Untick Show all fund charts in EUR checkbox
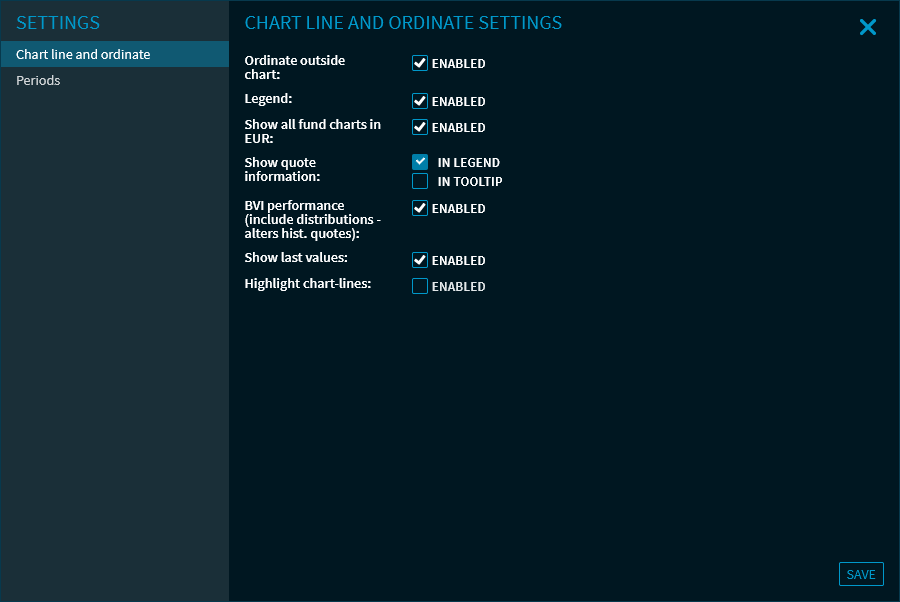 (420, 127)
